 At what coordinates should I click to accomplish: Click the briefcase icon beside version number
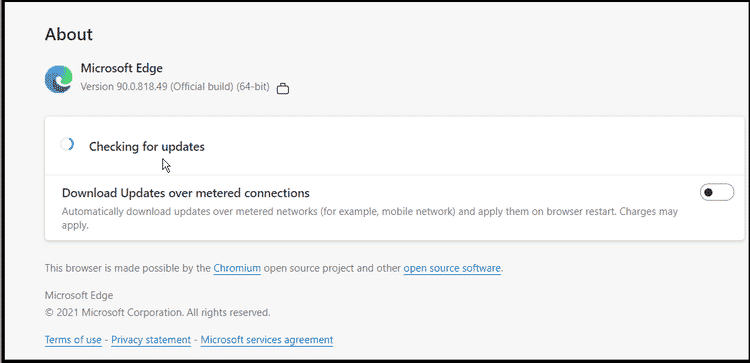pyautogui.click(x=283, y=88)
